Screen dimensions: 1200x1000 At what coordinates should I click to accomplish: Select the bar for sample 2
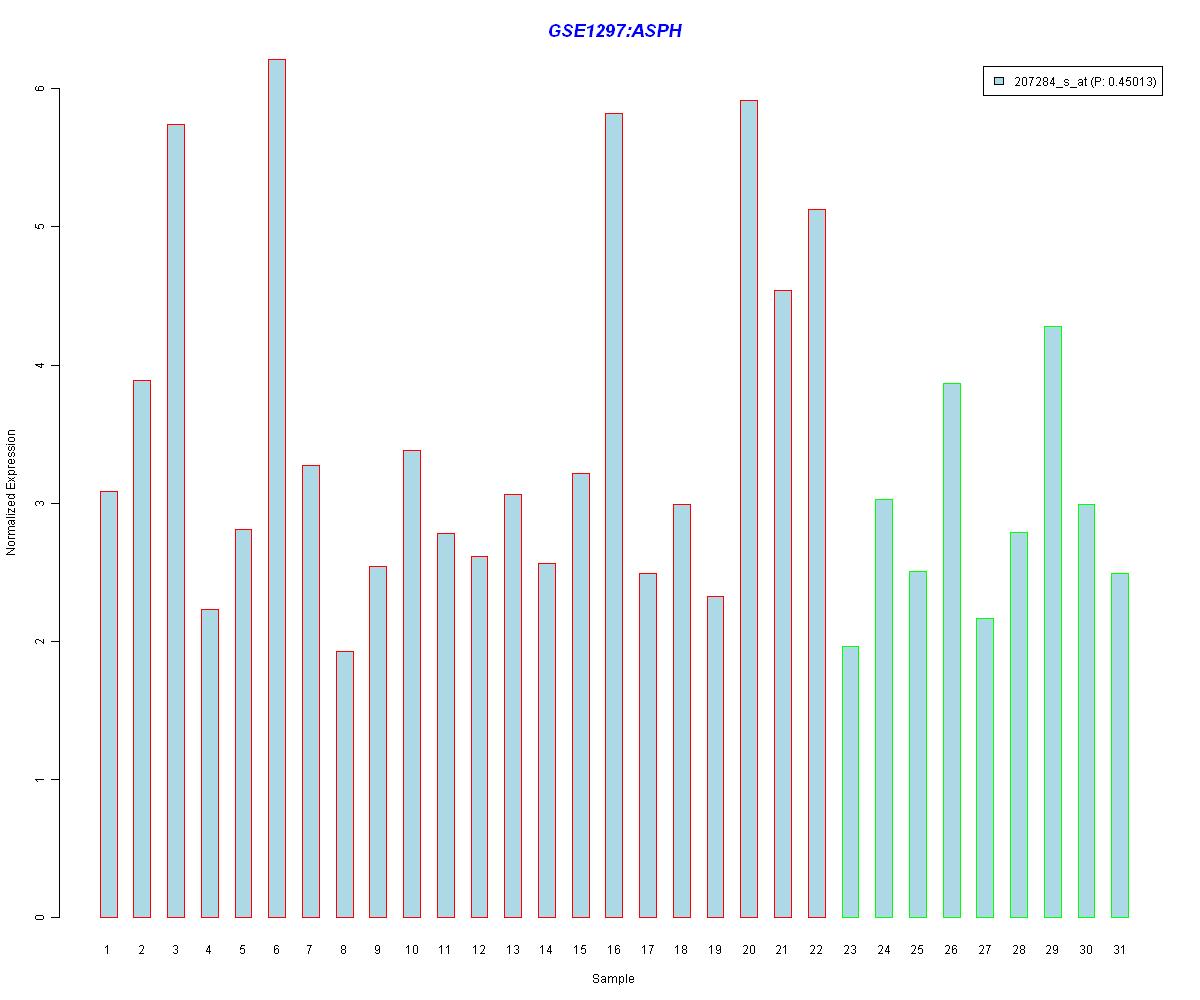click(x=142, y=649)
